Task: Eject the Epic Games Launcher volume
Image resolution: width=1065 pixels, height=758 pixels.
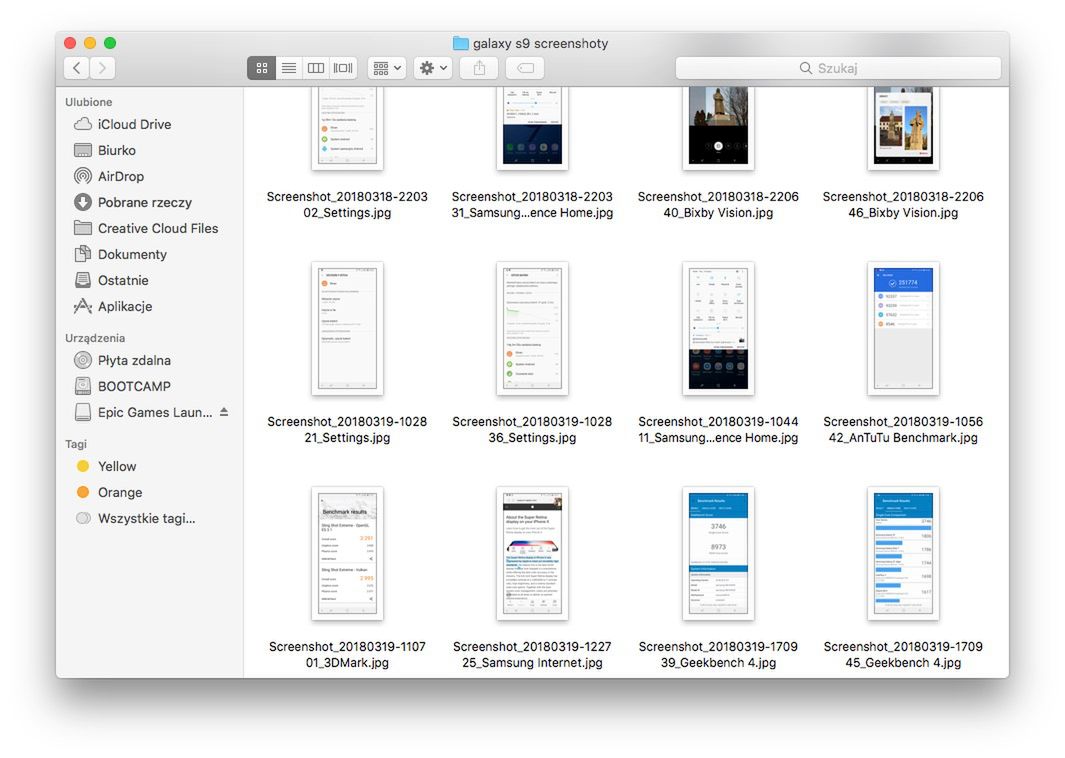Action: pos(224,412)
